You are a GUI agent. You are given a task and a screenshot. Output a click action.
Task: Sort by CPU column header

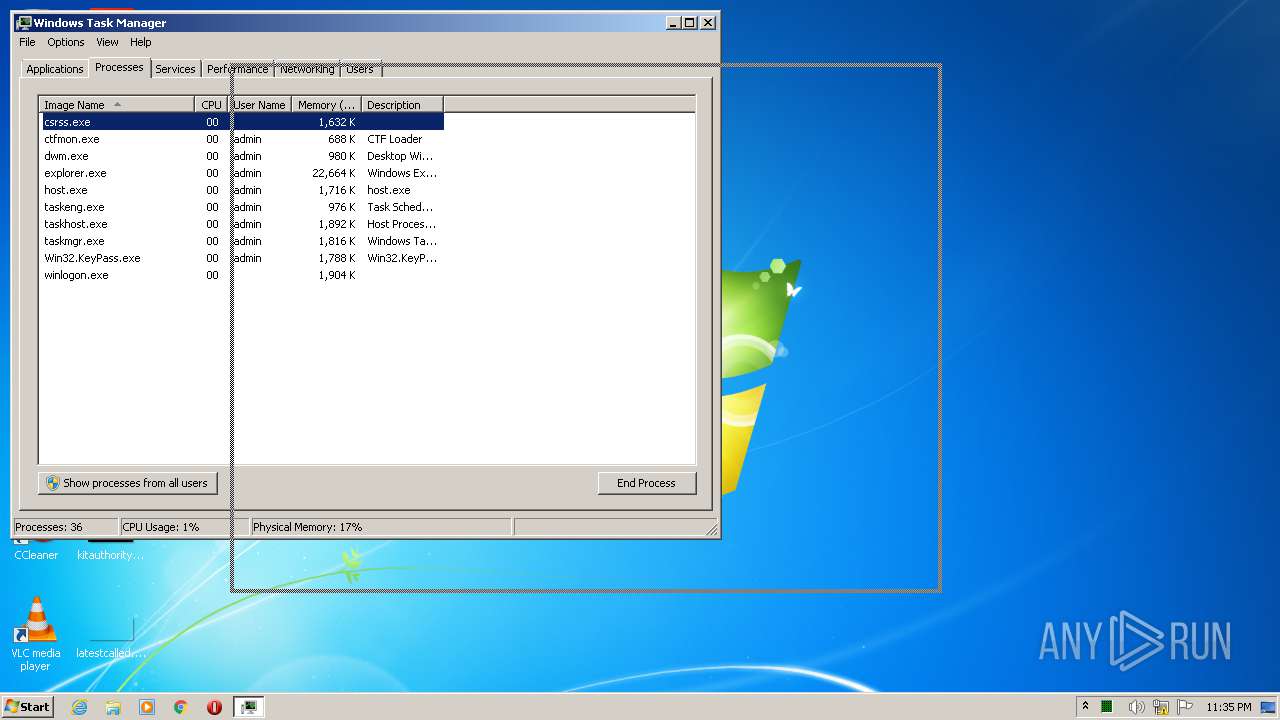click(x=211, y=105)
